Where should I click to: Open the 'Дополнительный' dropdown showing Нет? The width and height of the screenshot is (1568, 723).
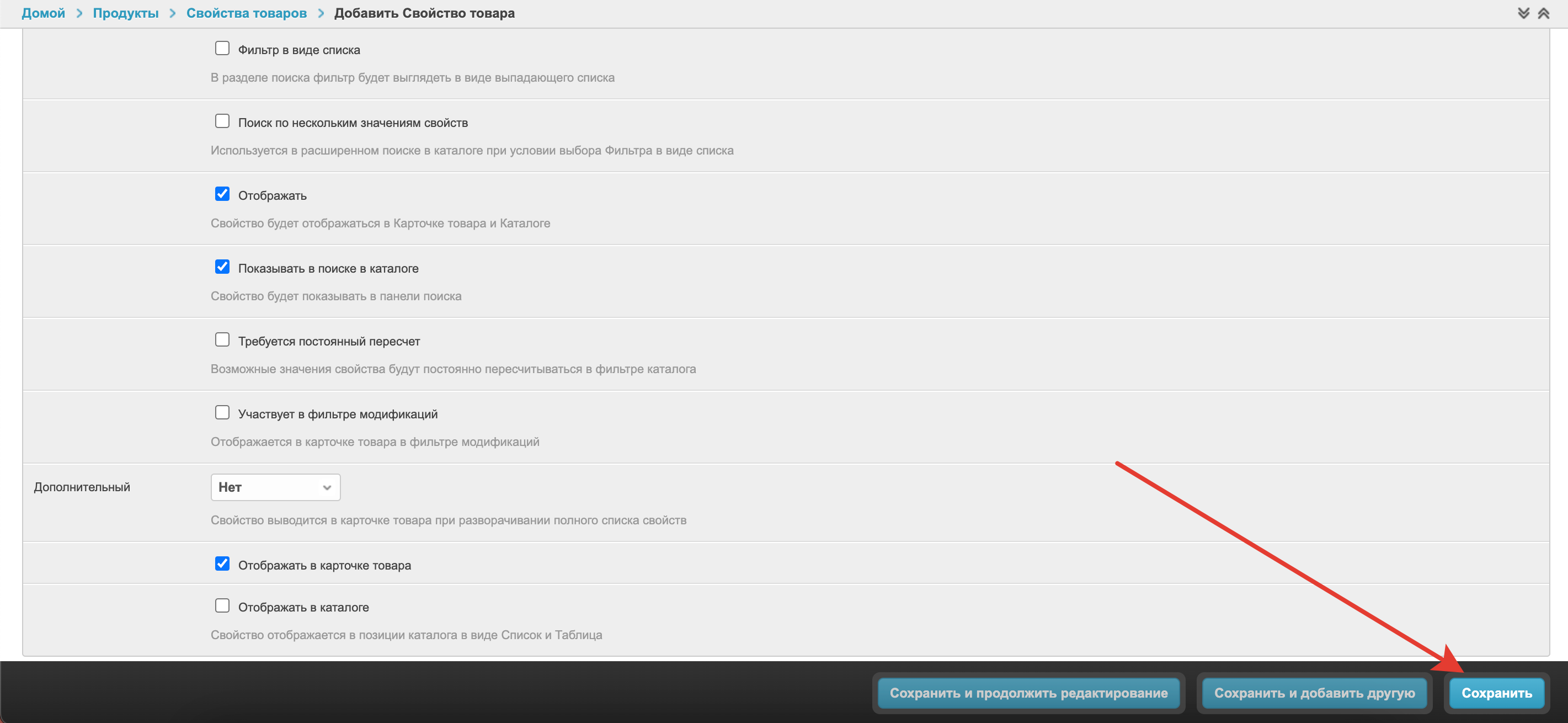275,487
